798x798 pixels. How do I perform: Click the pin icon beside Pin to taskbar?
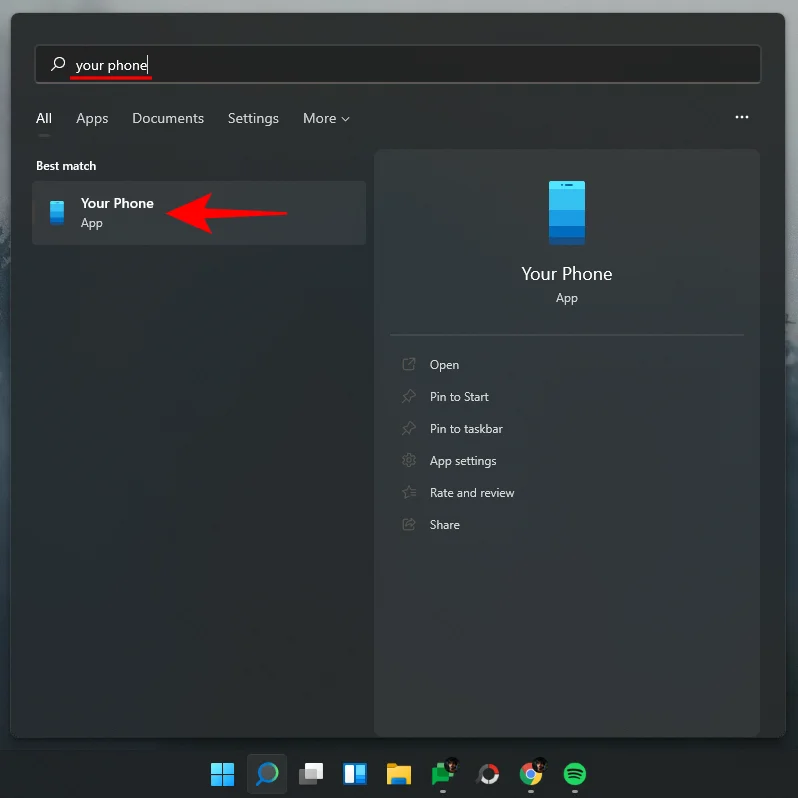click(409, 429)
